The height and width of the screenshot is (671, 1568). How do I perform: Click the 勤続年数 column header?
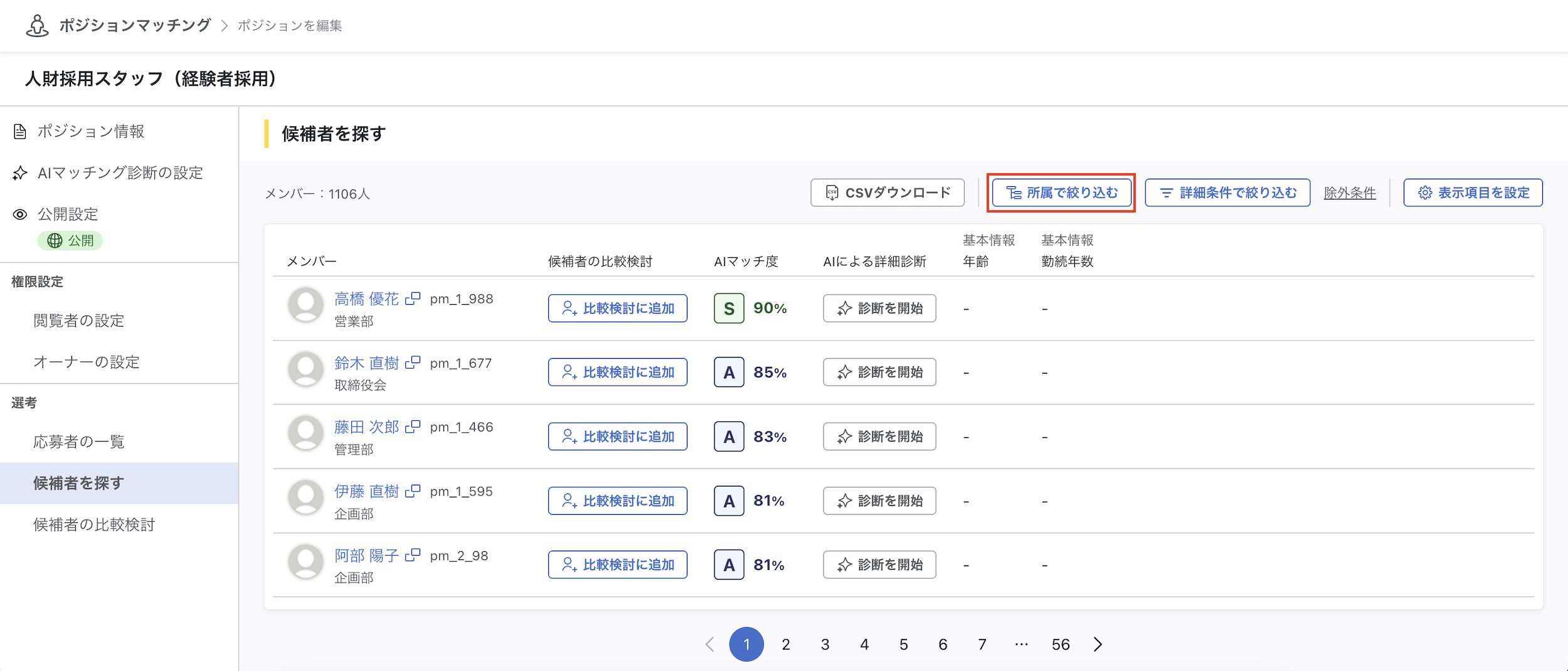point(1067,262)
